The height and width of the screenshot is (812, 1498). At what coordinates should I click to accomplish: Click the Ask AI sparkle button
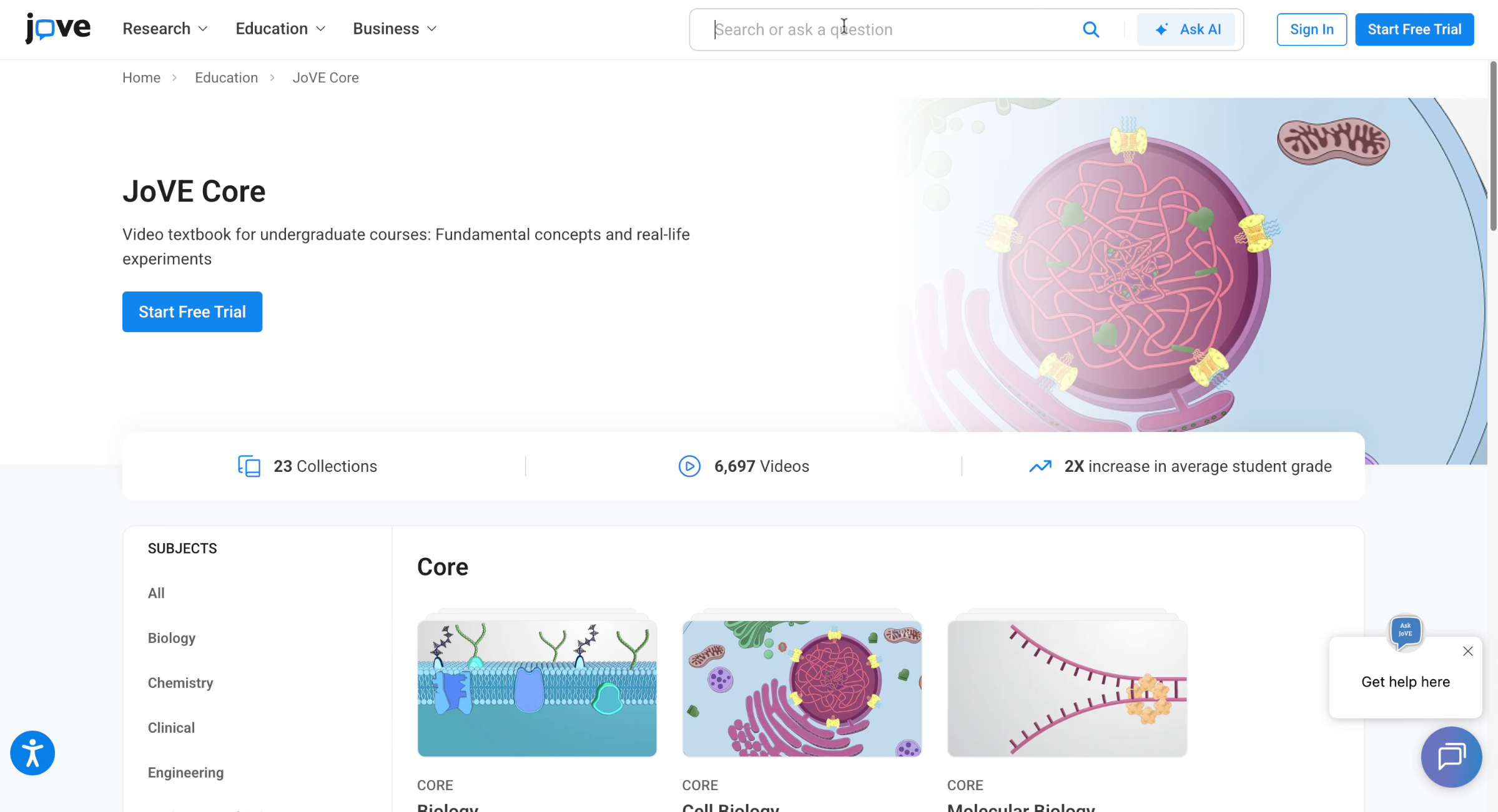[x=1185, y=29]
